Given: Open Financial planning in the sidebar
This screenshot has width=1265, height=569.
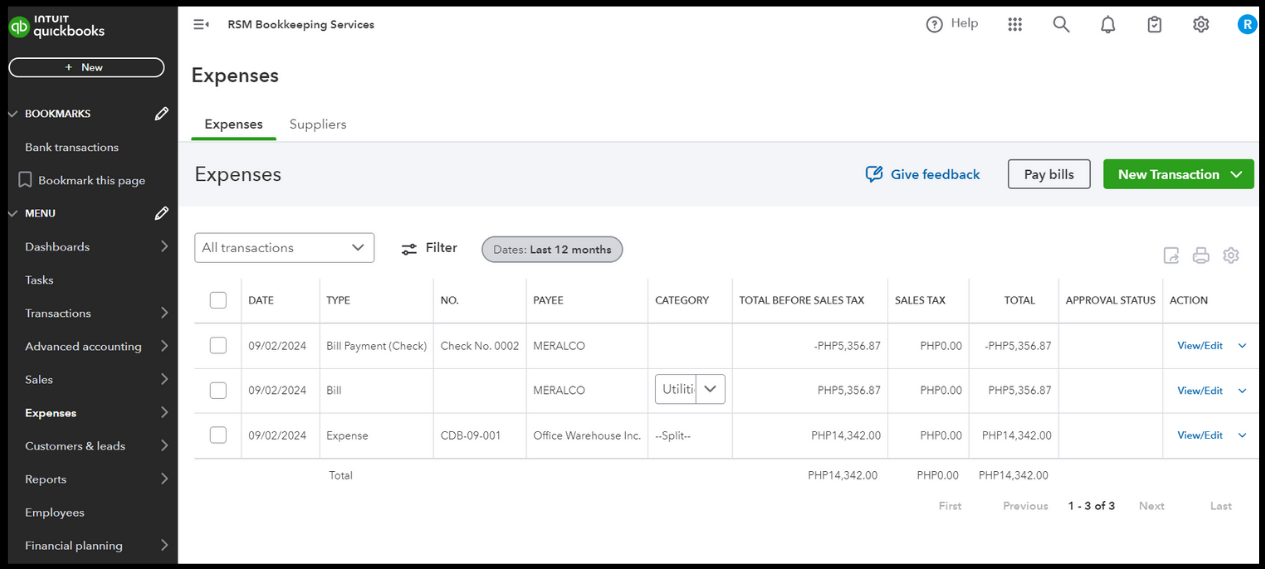Looking at the screenshot, I should pos(74,545).
